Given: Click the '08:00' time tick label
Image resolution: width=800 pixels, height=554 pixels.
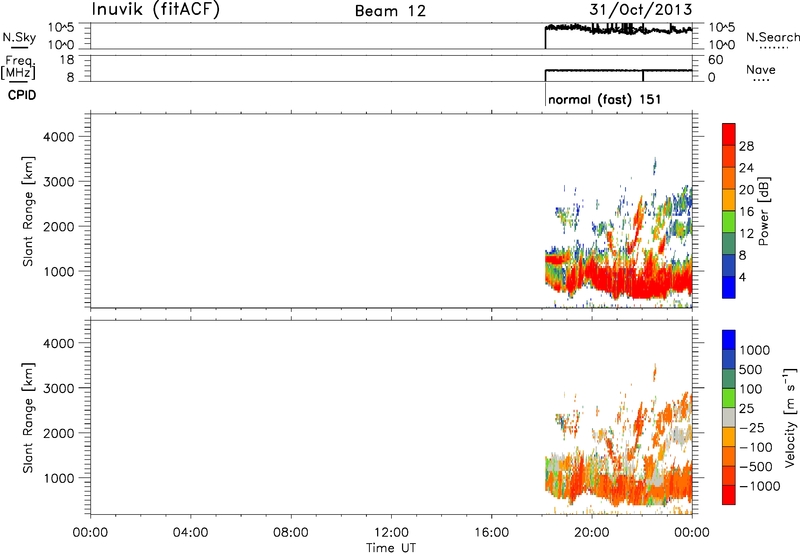Looking at the screenshot, I should [290, 533].
